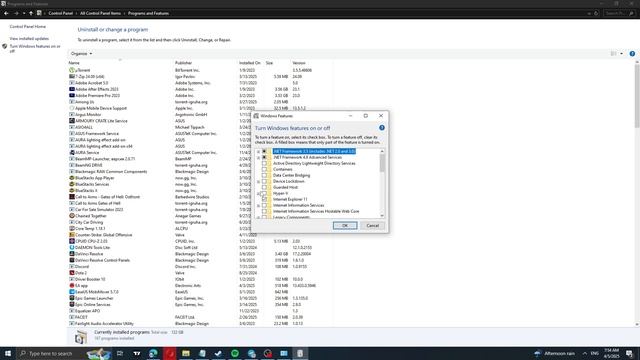Open Microsoft Edge from the taskbar

pyautogui.click(x=153, y=353)
